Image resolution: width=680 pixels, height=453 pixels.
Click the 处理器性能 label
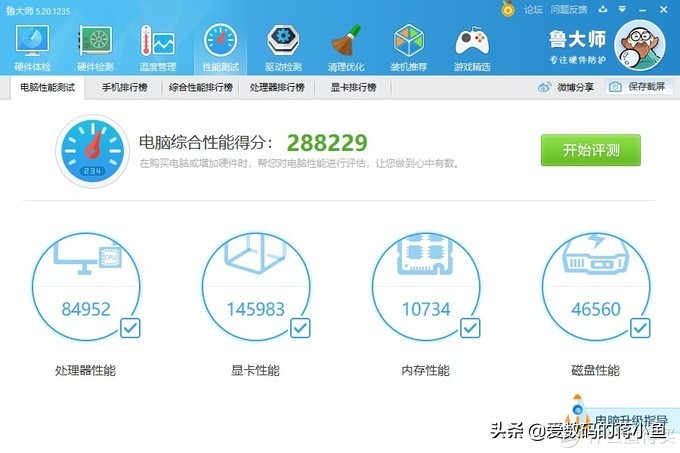click(85, 371)
